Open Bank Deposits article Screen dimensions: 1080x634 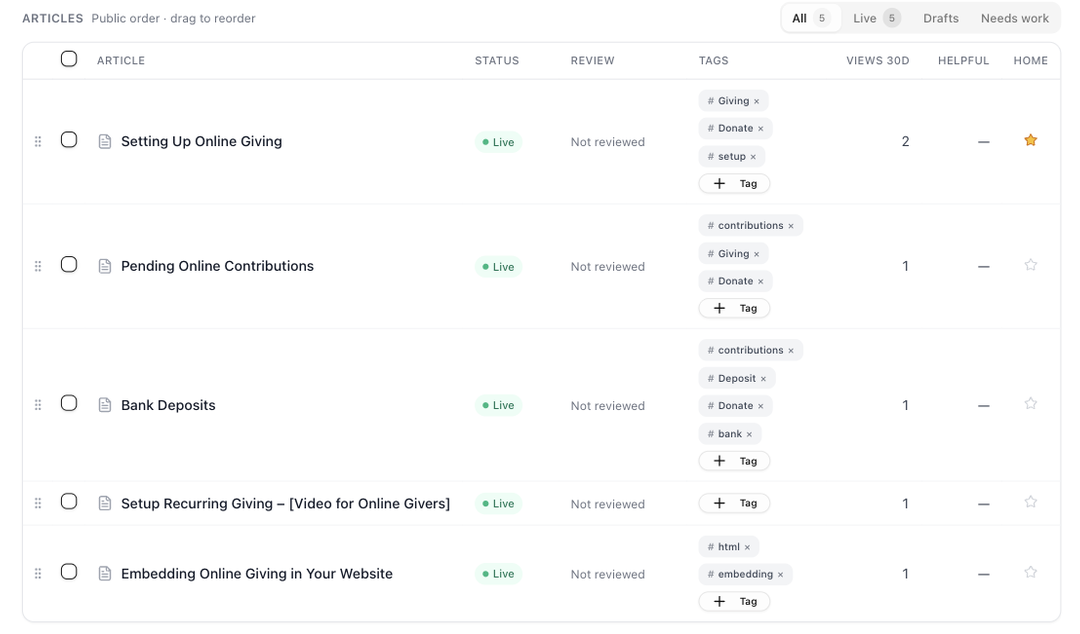[168, 405]
